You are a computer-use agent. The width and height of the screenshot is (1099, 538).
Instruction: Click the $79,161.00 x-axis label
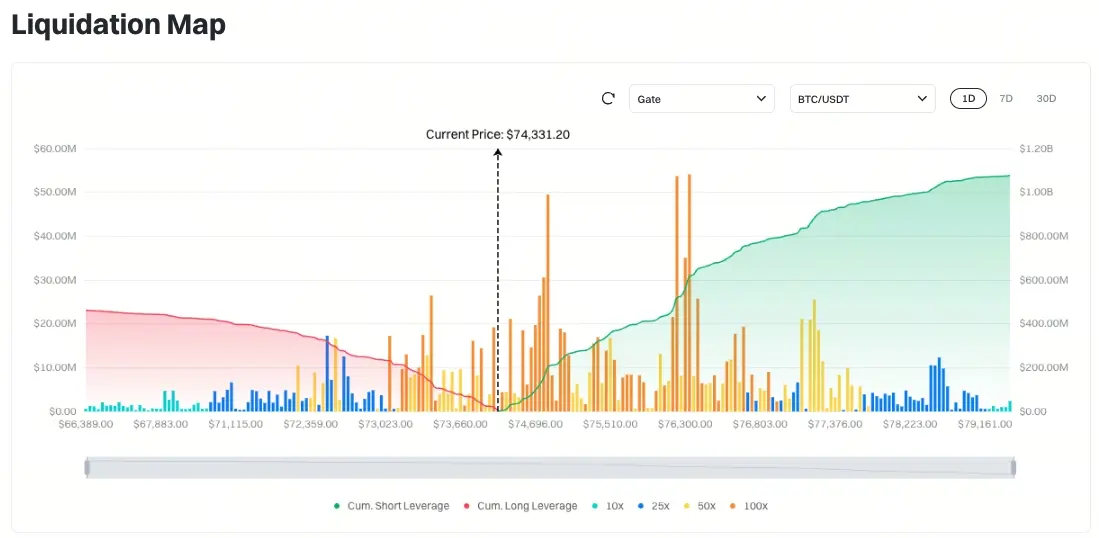985,425
